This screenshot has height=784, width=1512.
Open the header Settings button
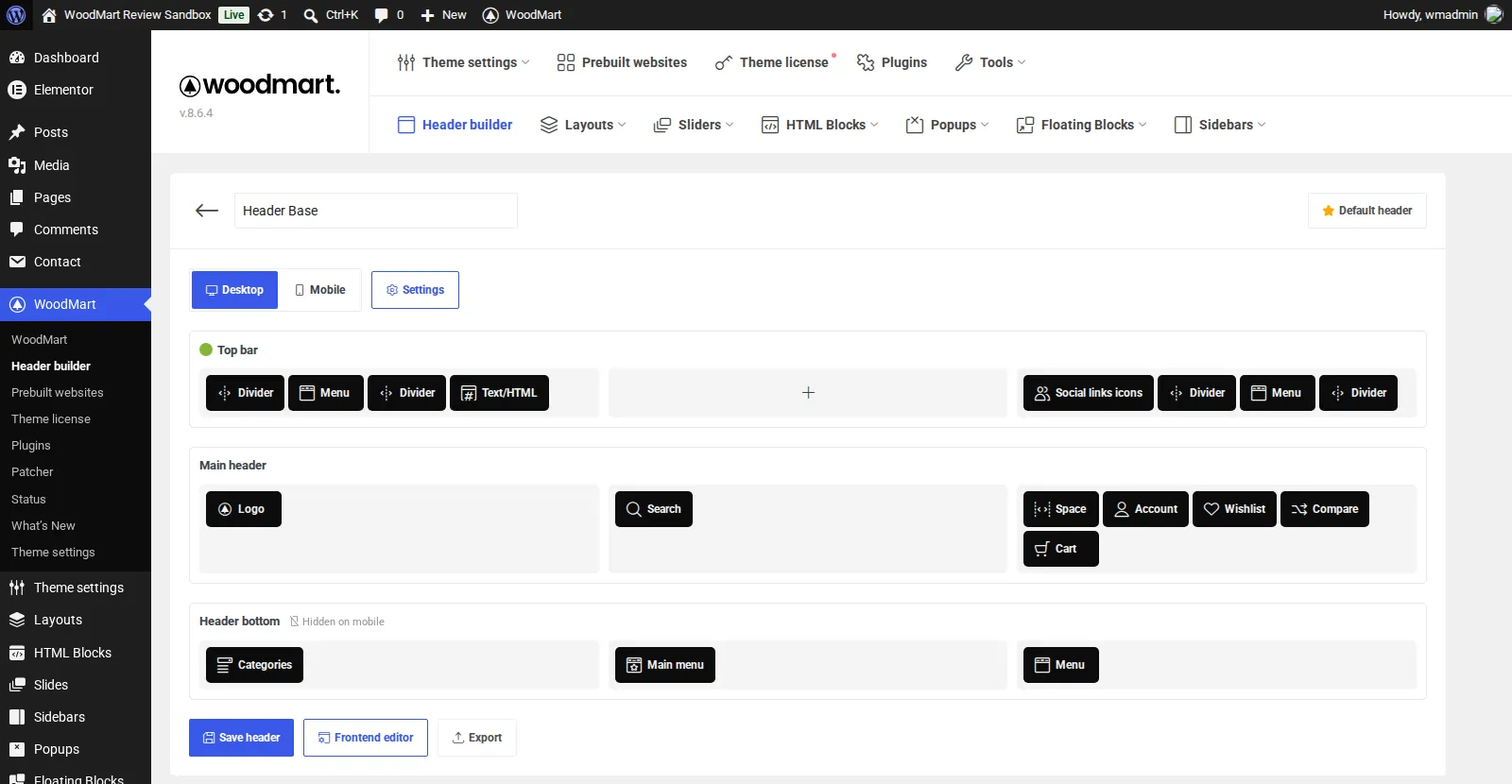click(415, 290)
